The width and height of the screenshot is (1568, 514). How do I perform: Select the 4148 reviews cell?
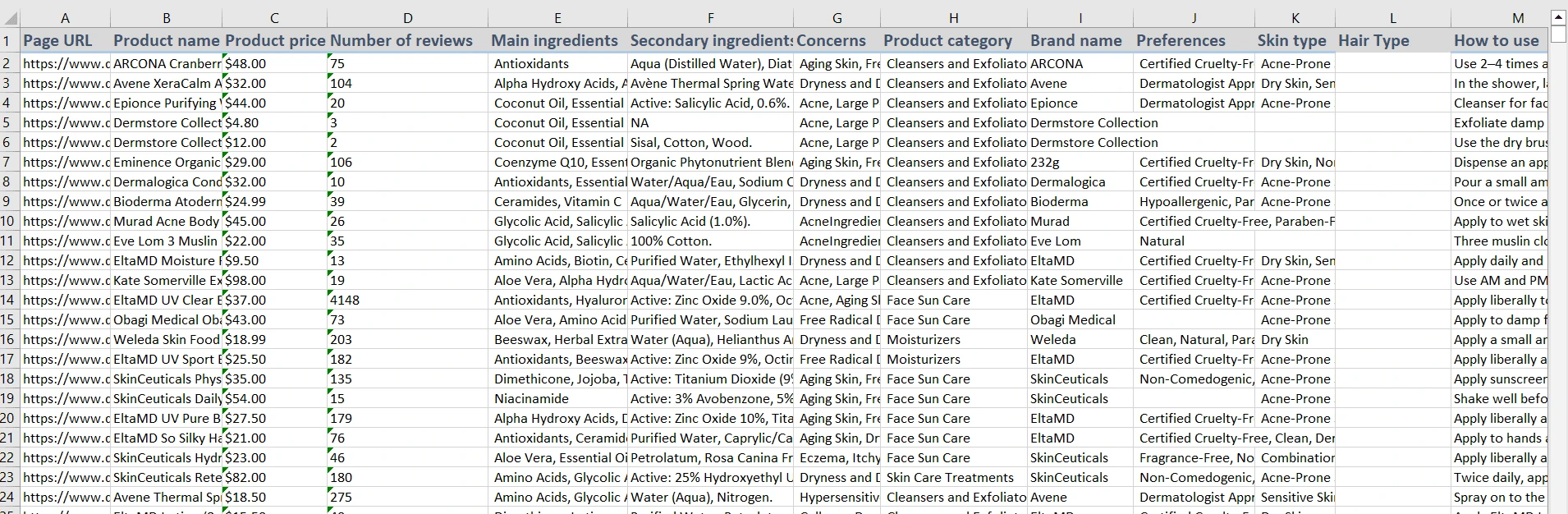click(407, 300)
